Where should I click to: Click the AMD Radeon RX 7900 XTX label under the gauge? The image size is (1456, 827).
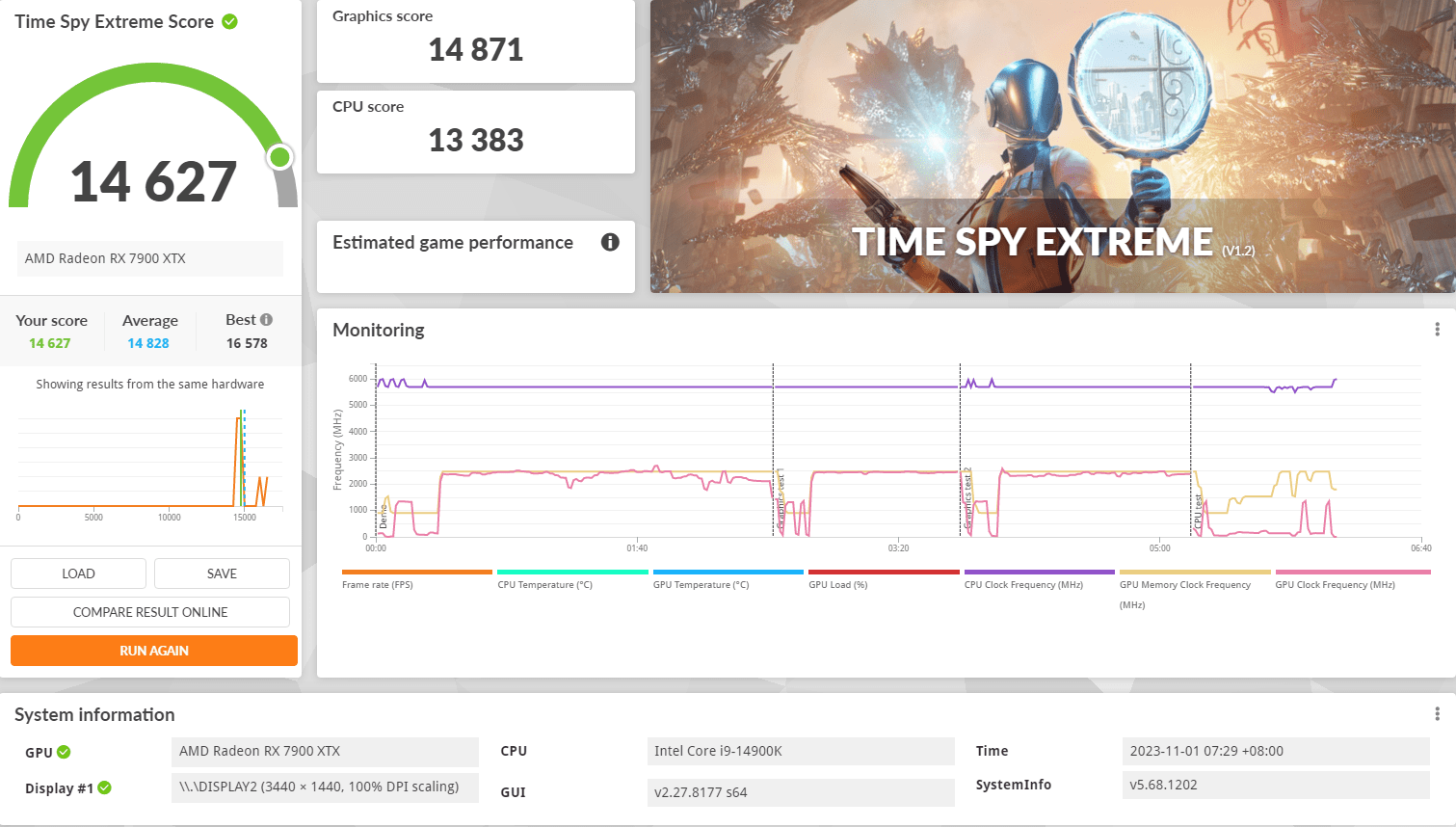tap(150, 258)
